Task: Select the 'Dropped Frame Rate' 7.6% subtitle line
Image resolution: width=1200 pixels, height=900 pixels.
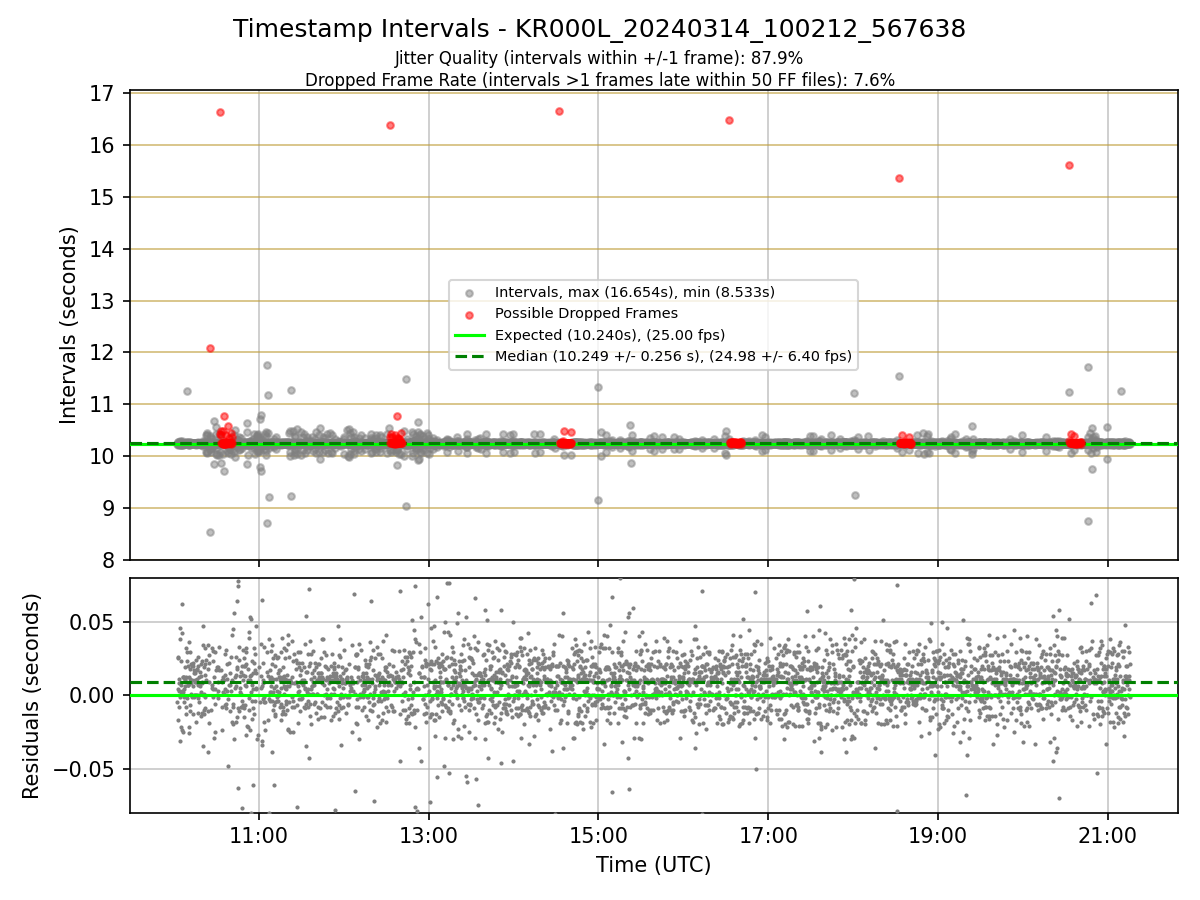Action: (599, 80)
